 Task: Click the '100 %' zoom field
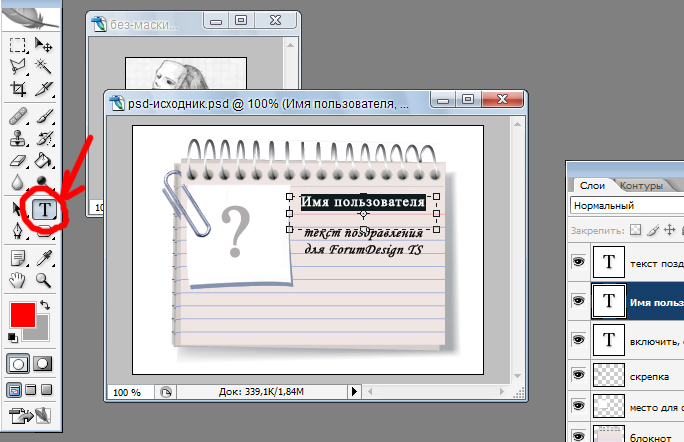tap(130, 392)
